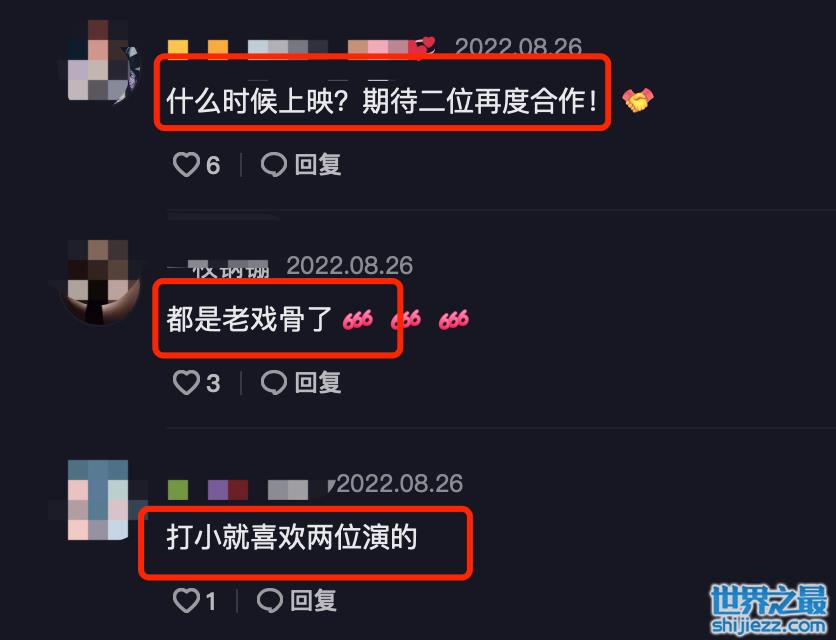The height and width of the screenshot is (640, 836).
Task: Like the comment with 6 likes
Action: [x=186, y=164]
